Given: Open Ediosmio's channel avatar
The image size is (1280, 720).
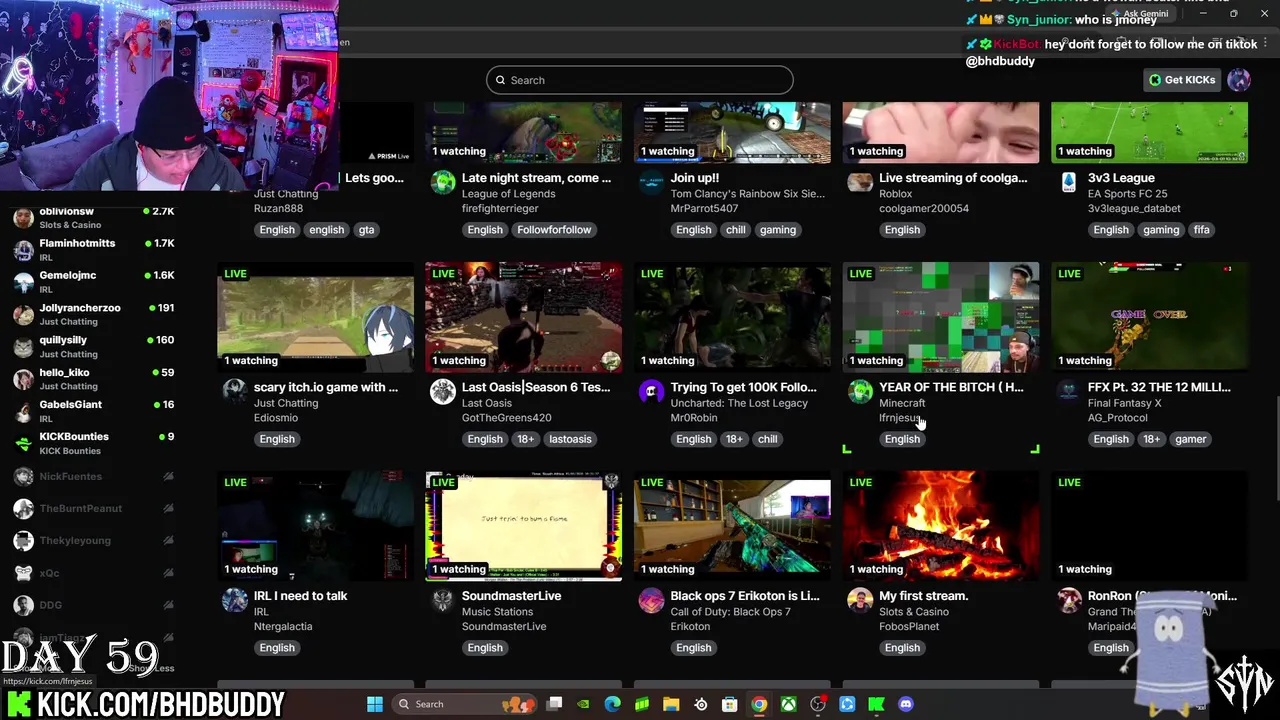Looking at the screenshot, I should click(235, 391).
